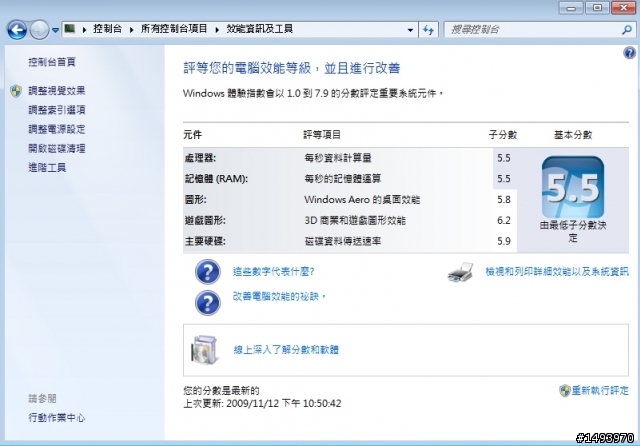
Task: Open 調整索引選項 link
Action: [57, 110]
